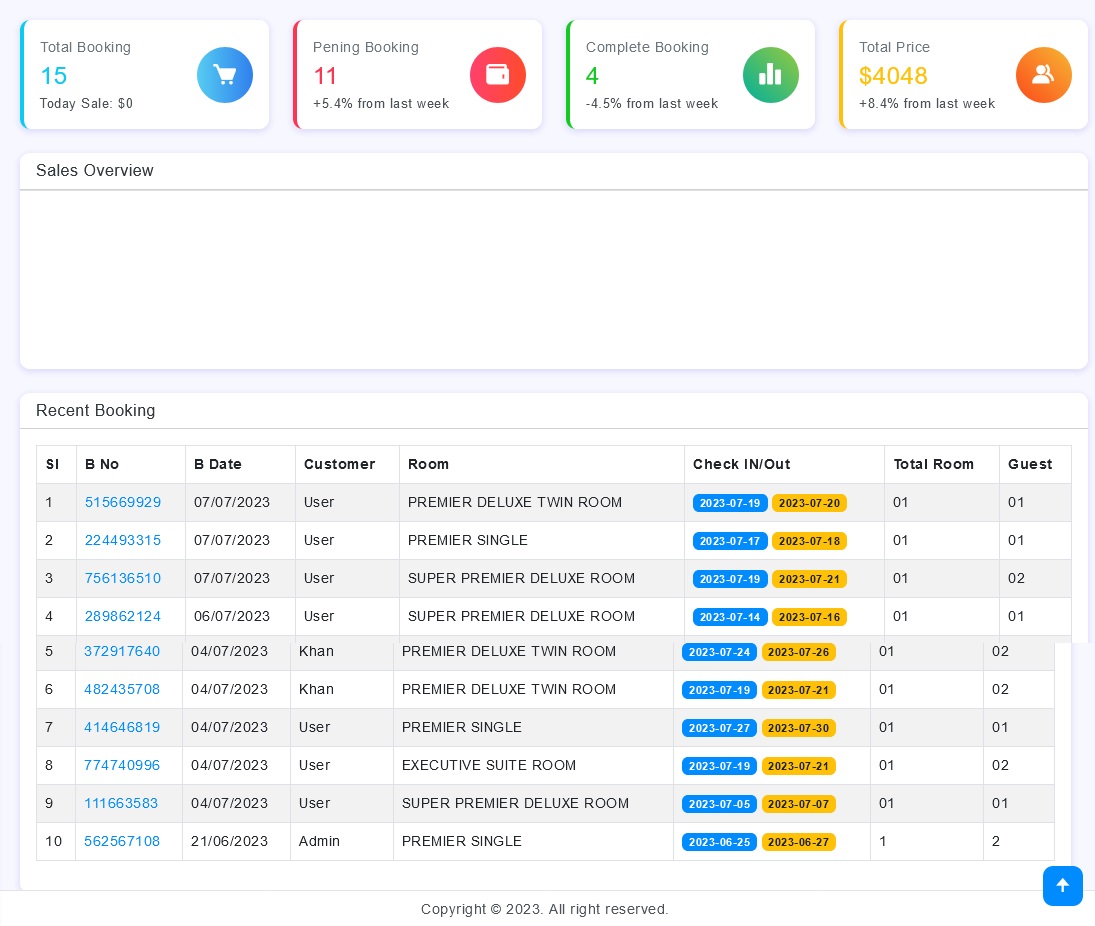Open booking number 562567108
The image size is (1095, 926).
(122, 841)
